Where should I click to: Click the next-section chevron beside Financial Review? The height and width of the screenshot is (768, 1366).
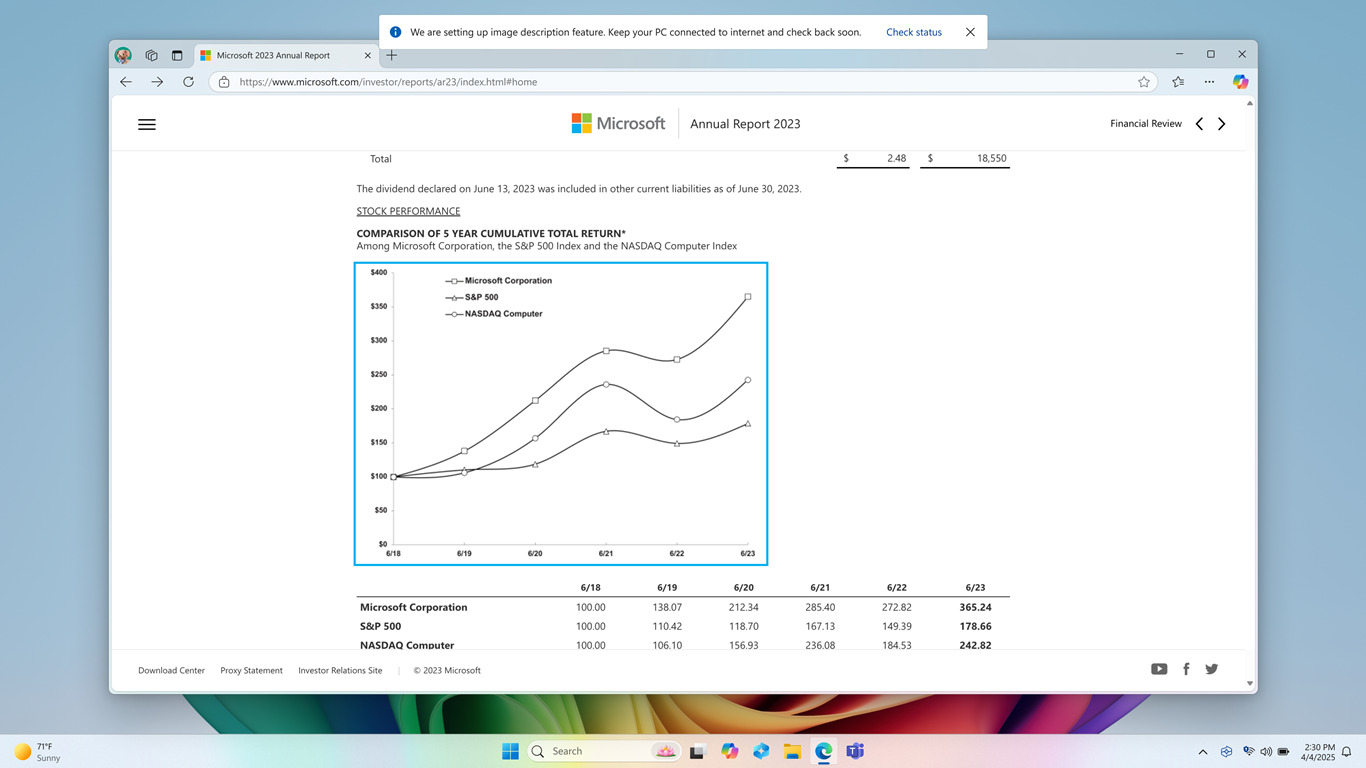pos(1221,123)
